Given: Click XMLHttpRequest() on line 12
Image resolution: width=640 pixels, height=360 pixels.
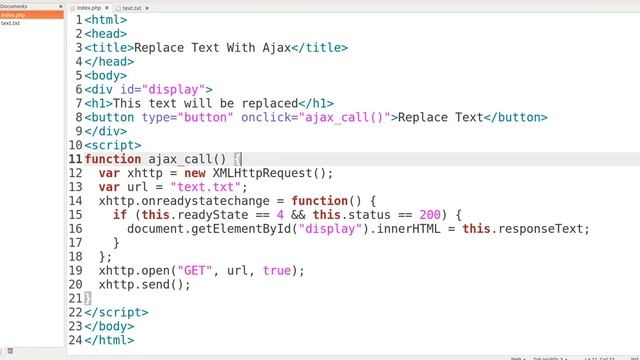Looking at the screenshot, I should click(x=269, y=173).
